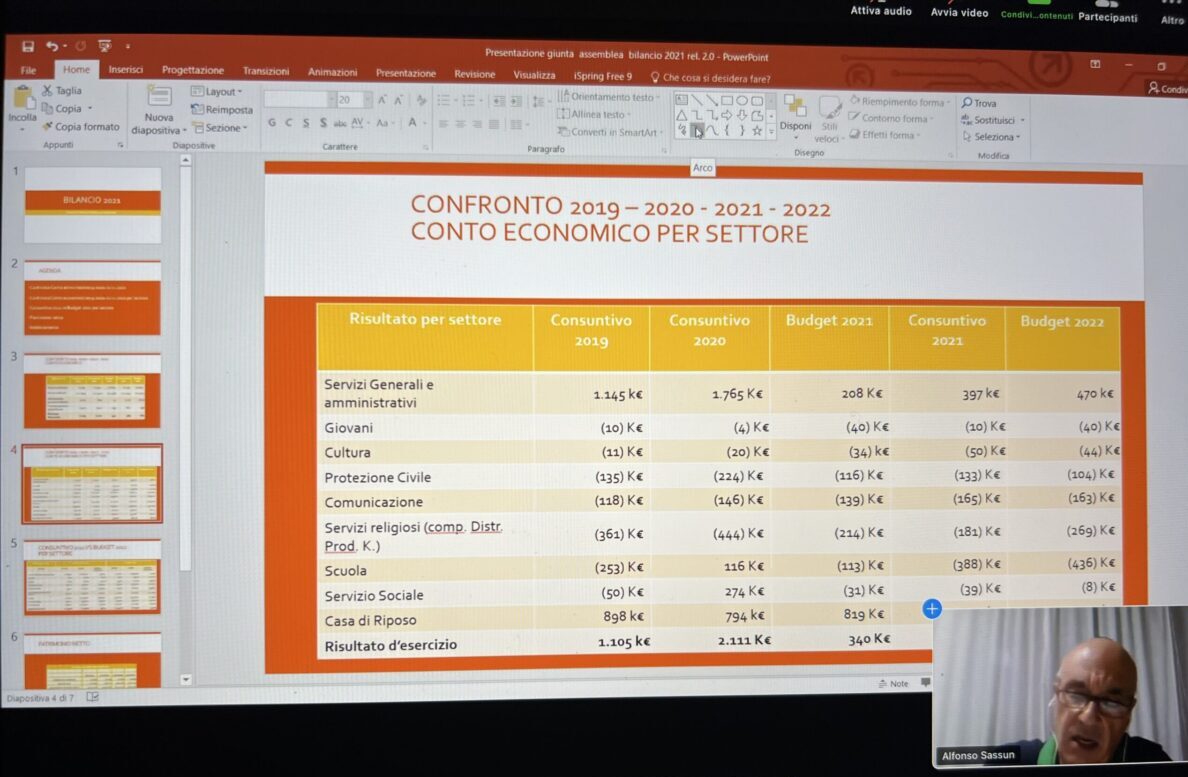The height and width of the screenshot is (777, 1188).
Task: Open the Layout dropdown
Action: pos(217,92)
